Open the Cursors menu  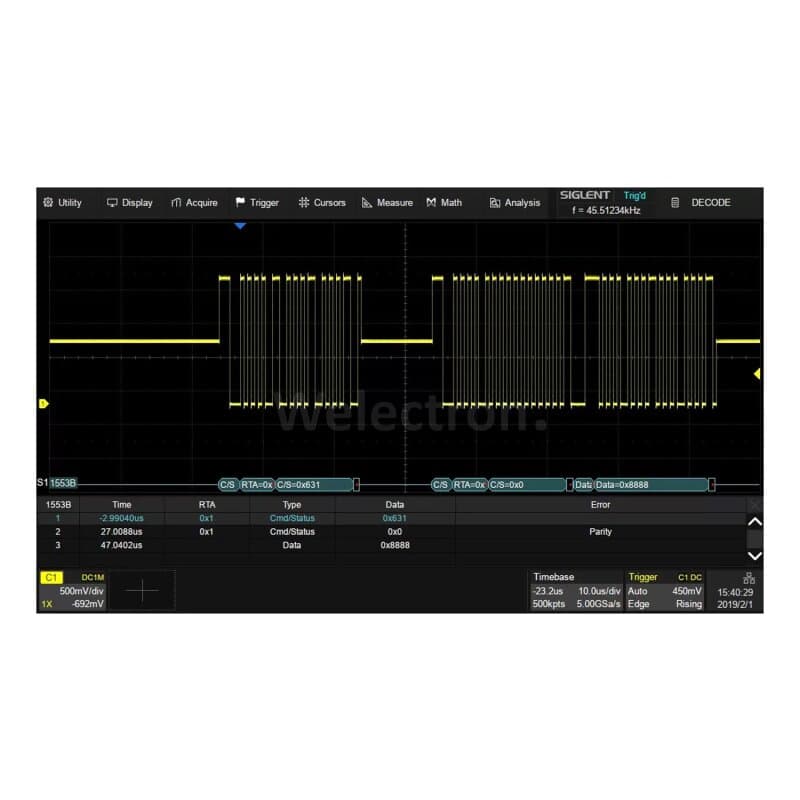(x=322, y=203)
